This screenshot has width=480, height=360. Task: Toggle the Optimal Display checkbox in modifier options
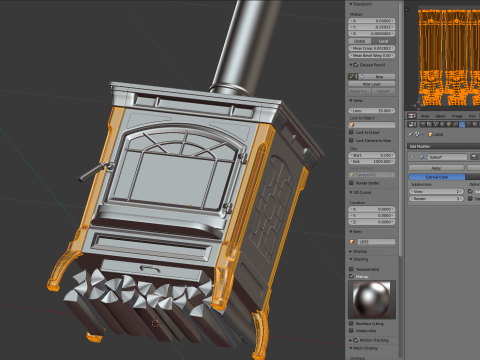coord(470,199)
